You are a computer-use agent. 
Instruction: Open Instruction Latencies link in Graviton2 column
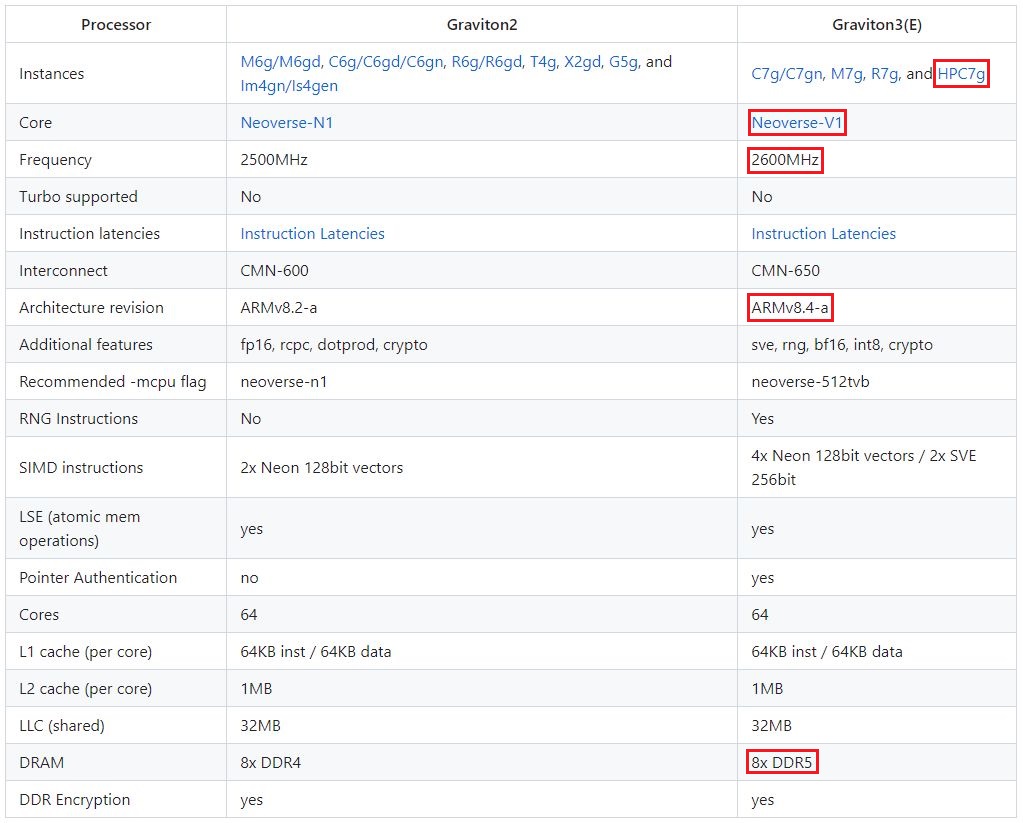coord(312,234)
